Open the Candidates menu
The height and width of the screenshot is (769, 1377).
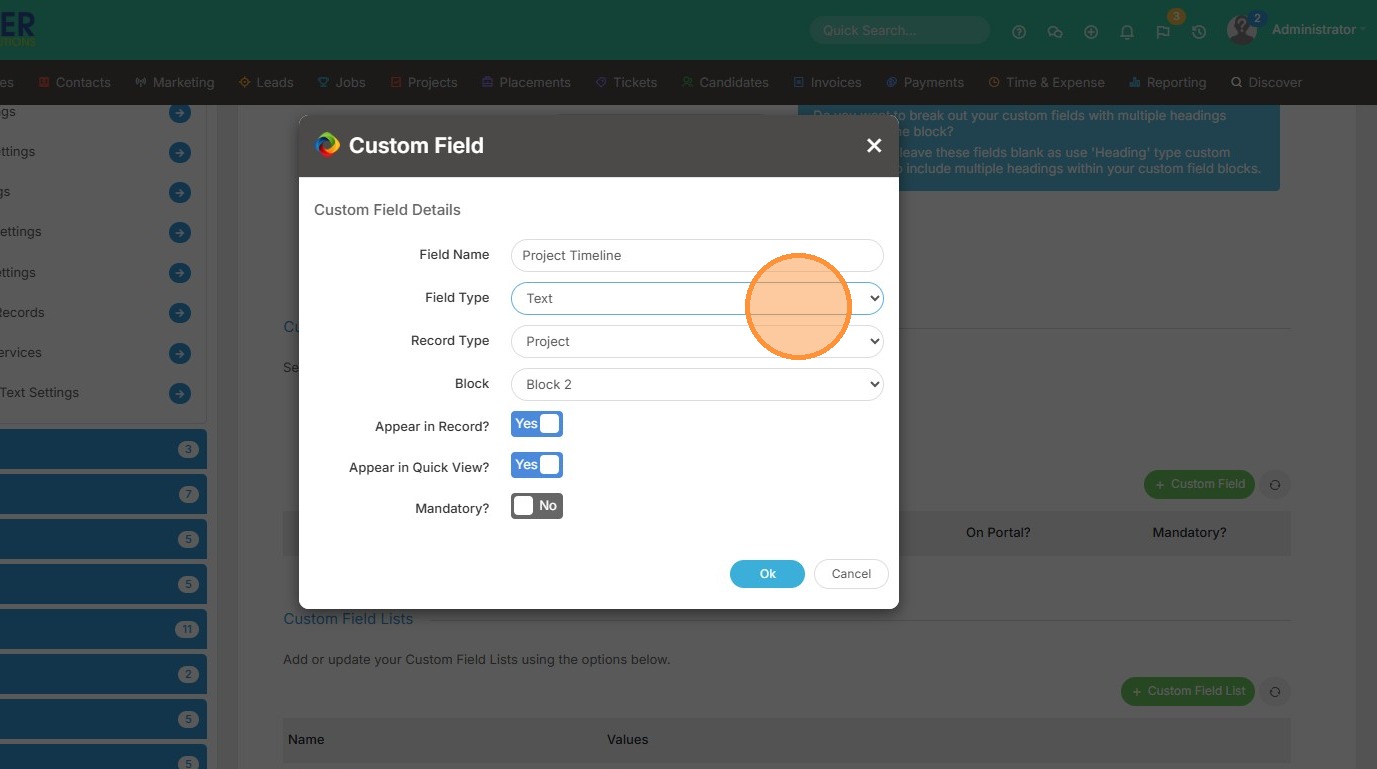point(725,82)
